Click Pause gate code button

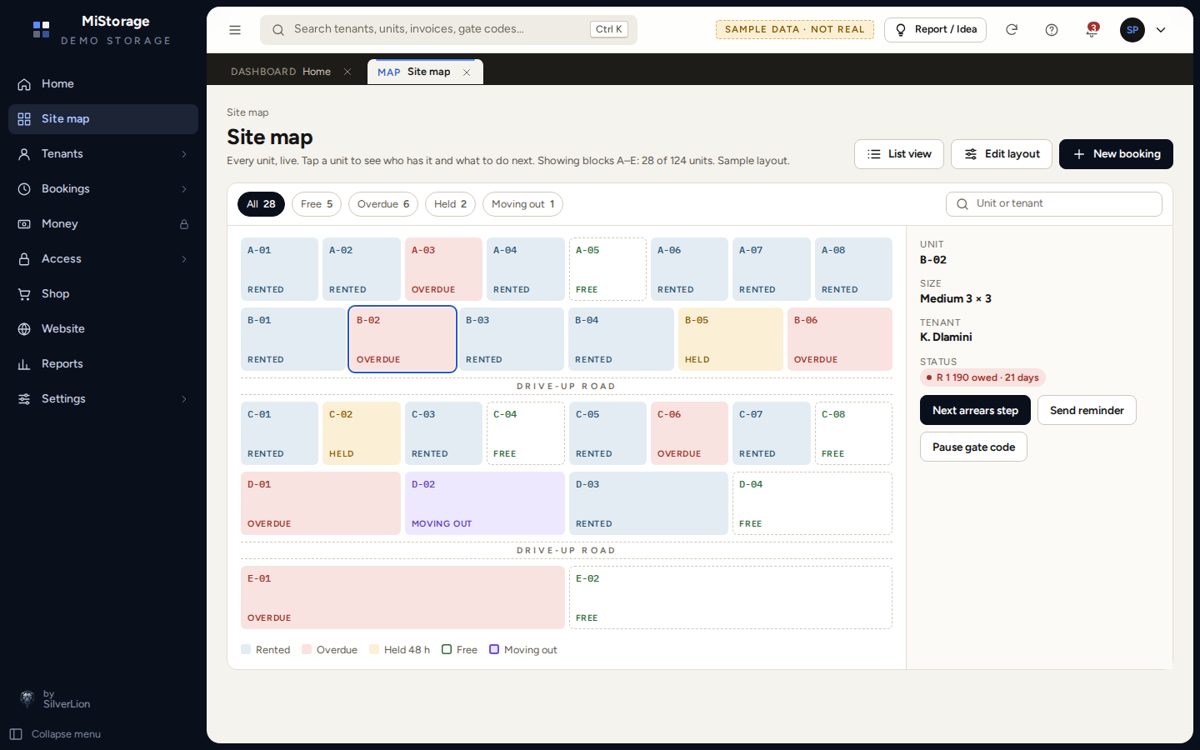tap(973, 447)
